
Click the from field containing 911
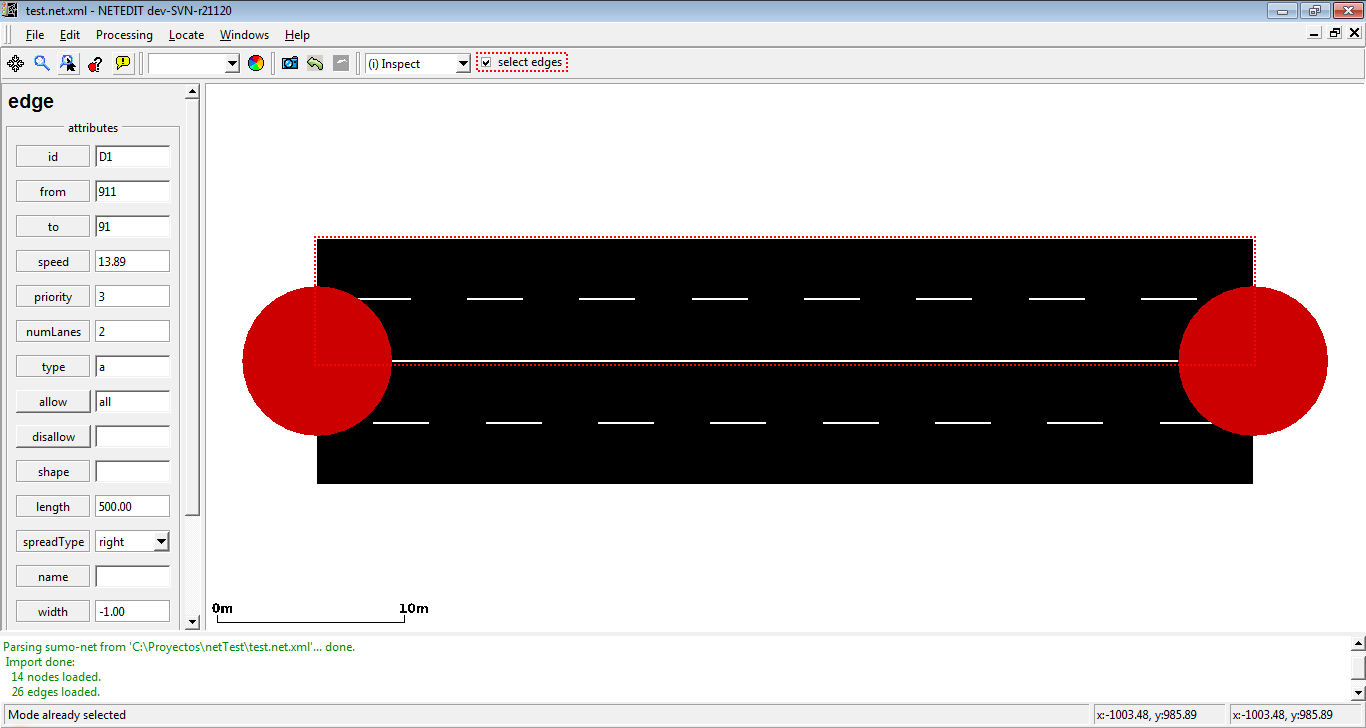(x=132, y=191)
